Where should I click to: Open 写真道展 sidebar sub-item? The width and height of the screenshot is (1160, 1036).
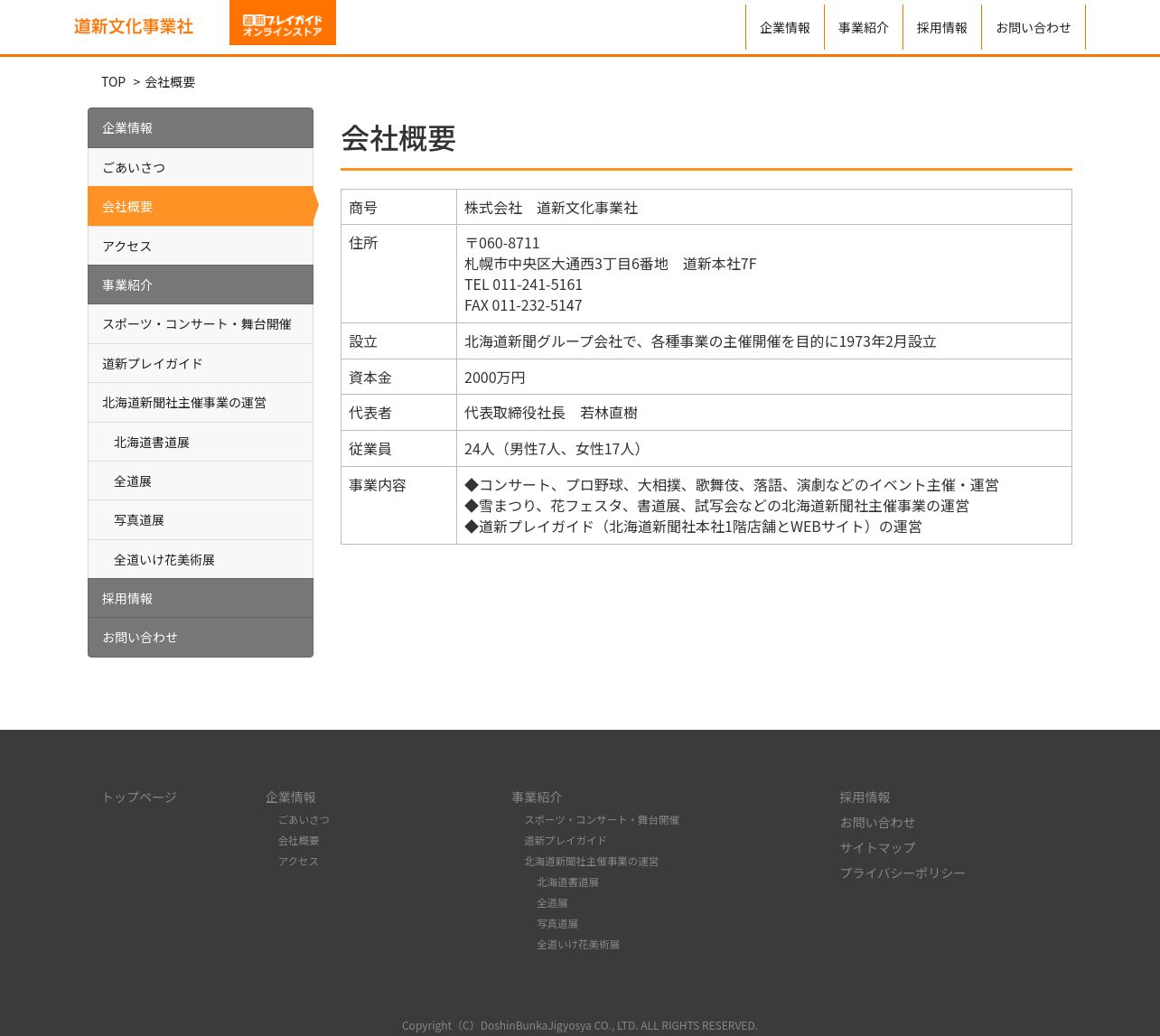click(201, 520)
